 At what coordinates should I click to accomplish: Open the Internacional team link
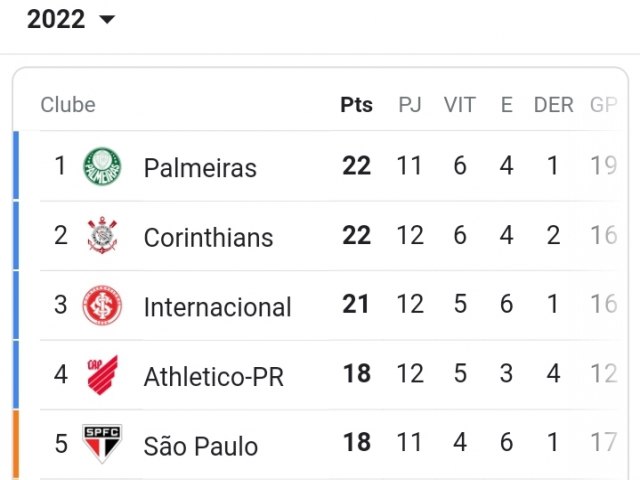pyautogui.click(x=218, y=307)
